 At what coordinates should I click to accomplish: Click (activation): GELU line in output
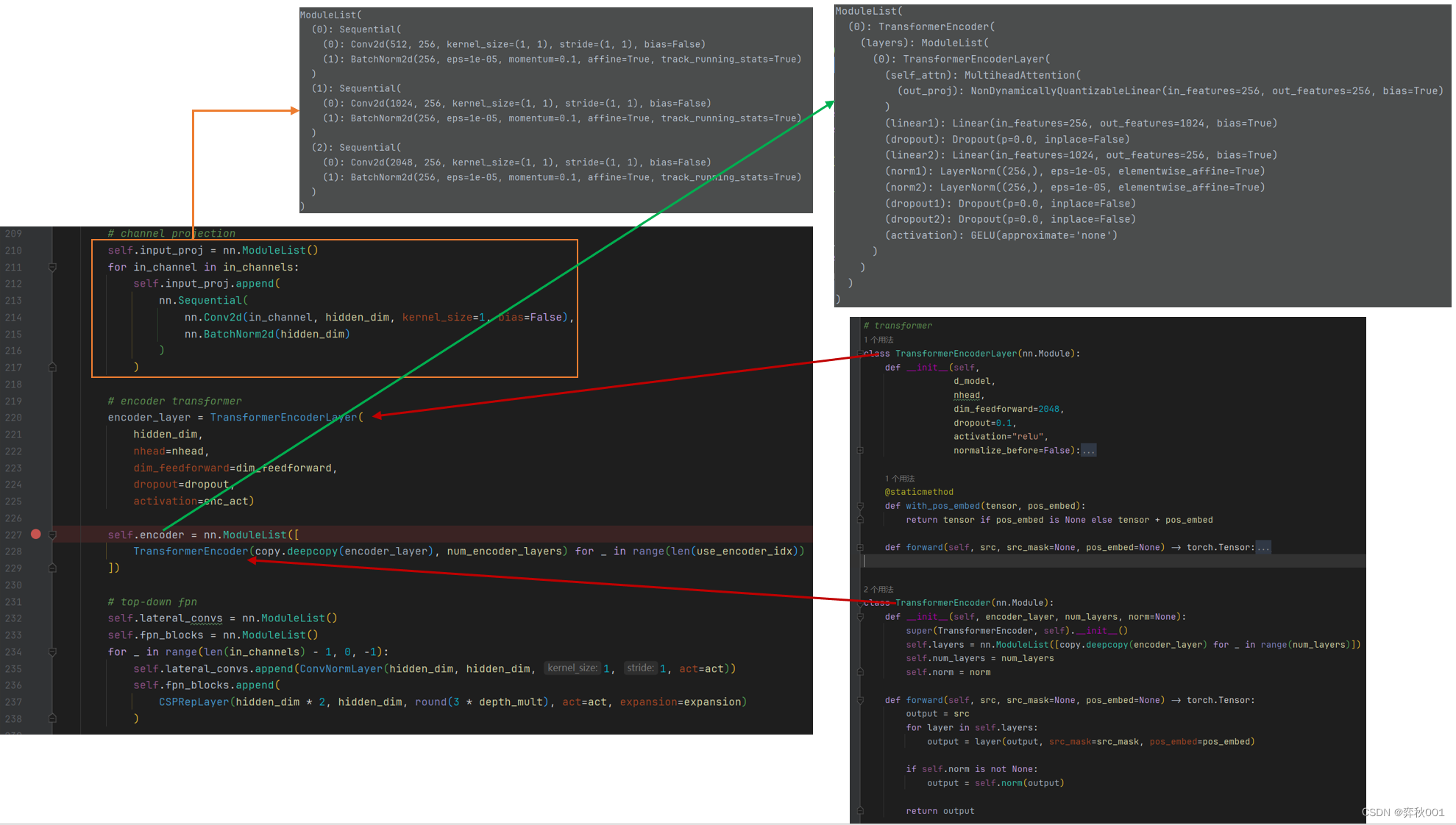pyautogui.click(x=1001, y=235)
